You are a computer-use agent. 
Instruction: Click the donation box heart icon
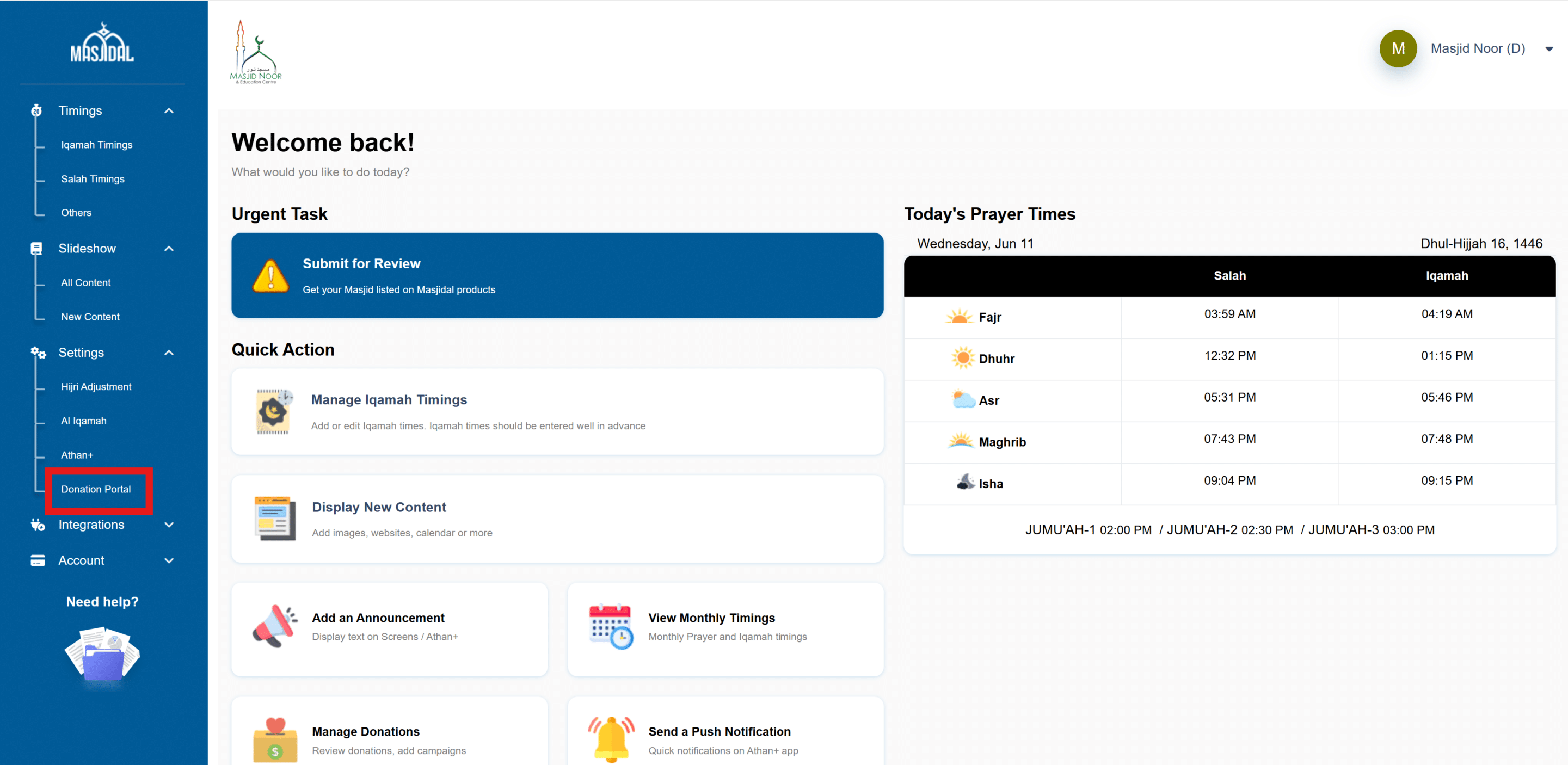point(274,739)
